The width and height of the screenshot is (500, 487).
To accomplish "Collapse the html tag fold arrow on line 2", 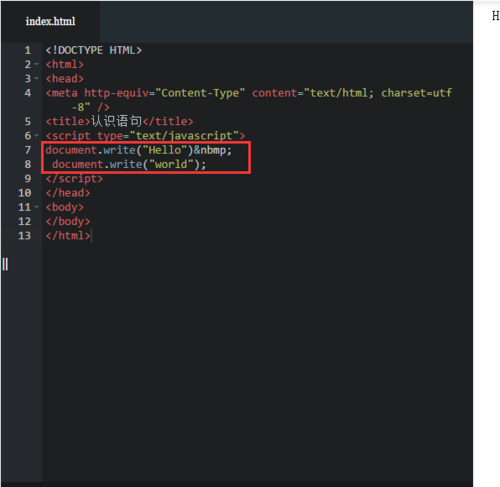I will (x=36, y=64).
